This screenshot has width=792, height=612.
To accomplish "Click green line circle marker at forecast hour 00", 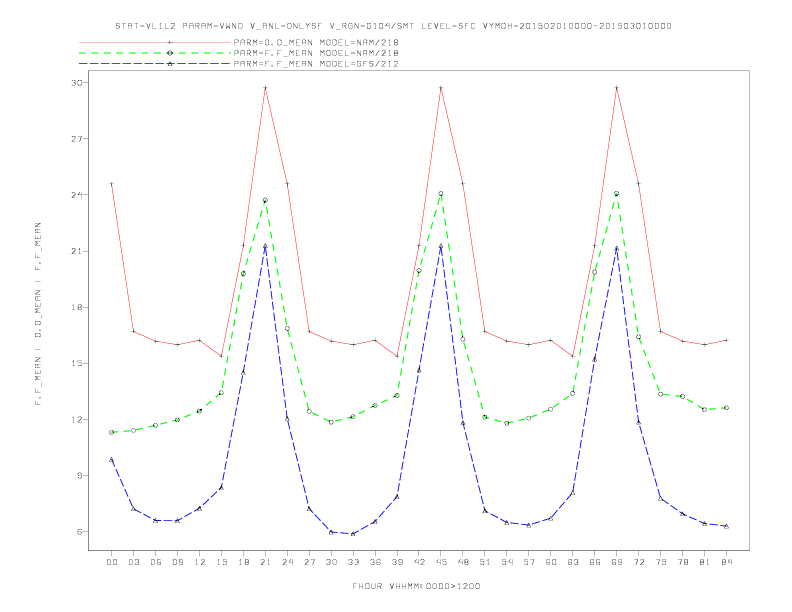I will coord(112,432).
